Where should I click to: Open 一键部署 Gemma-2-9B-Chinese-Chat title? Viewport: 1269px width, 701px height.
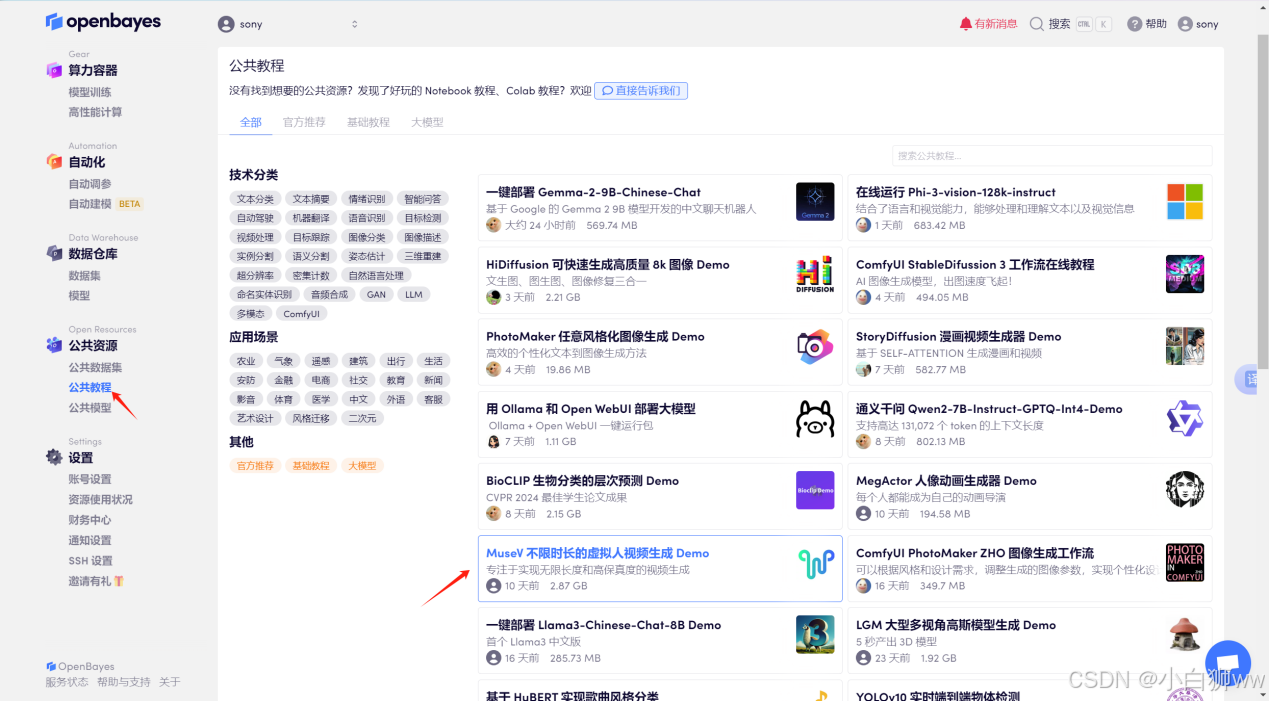593,192
